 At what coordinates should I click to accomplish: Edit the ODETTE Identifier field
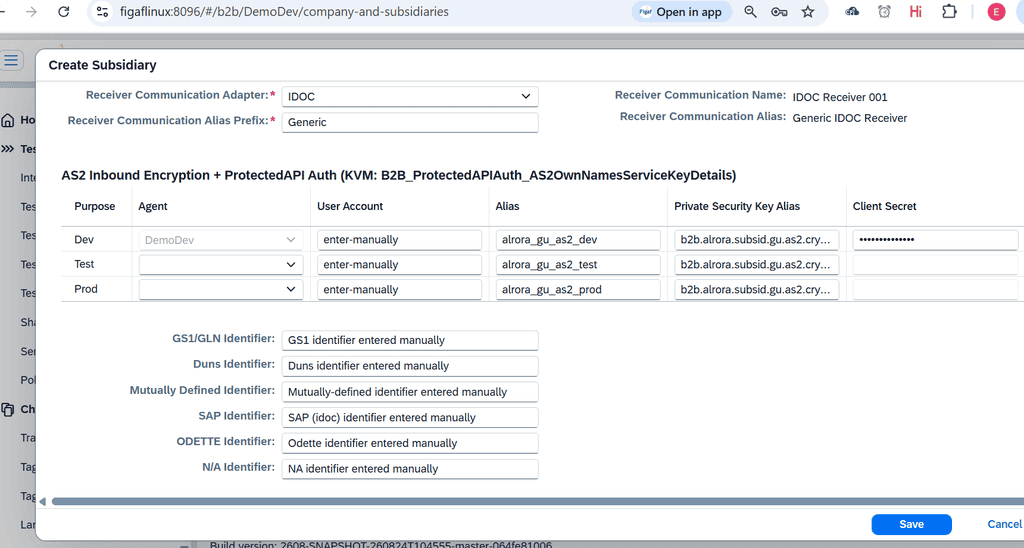coord(410,443)
